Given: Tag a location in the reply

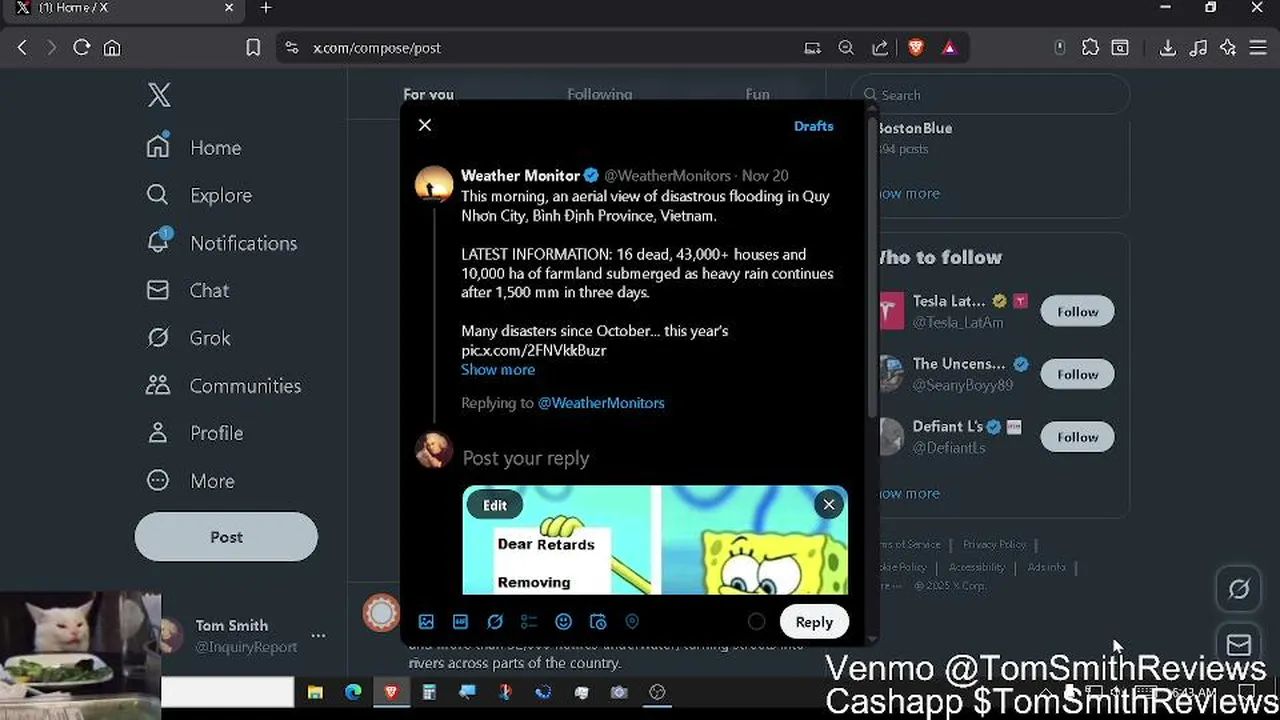Looking at the screenshot, I should [x=632, y=622].
